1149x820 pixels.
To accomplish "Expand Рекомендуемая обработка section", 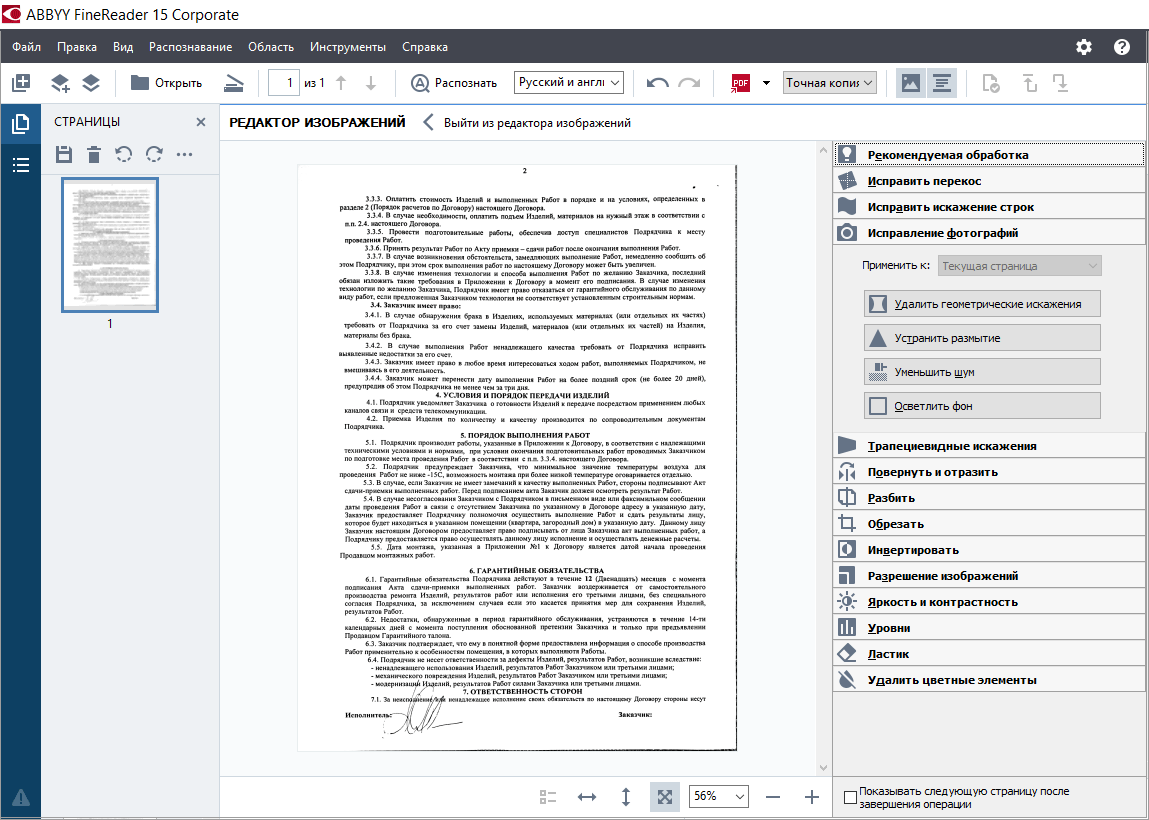I will click(989, 155).
